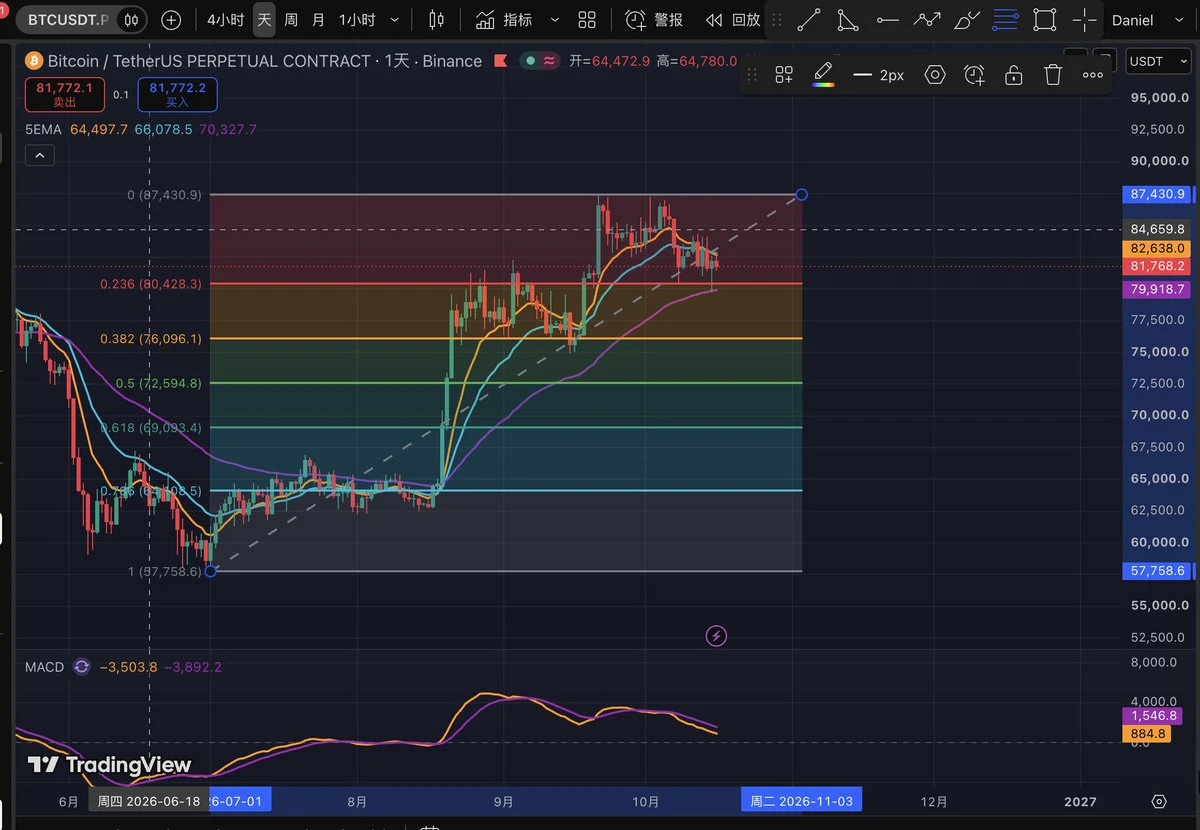
Task: Switch to the 1小时 timeframe
Action: pyautogui.click(x=357, y=20)
